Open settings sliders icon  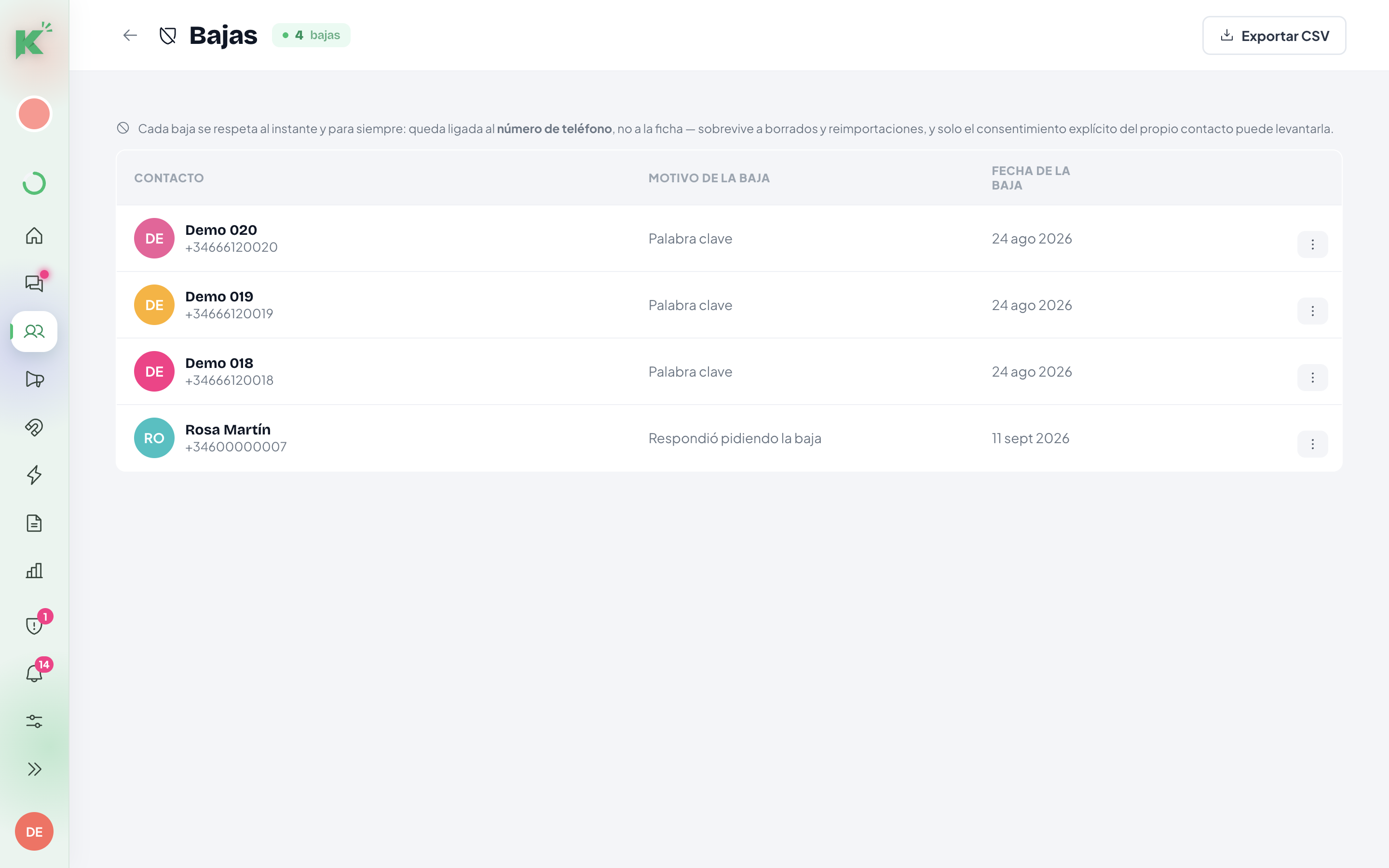click(34, 721)
